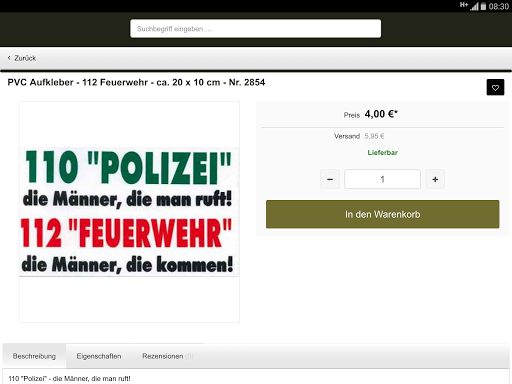Click the Lieferbar availability label
Viewport: 512px width, 384px height.
pyautogui.click(x=382, y=153)
